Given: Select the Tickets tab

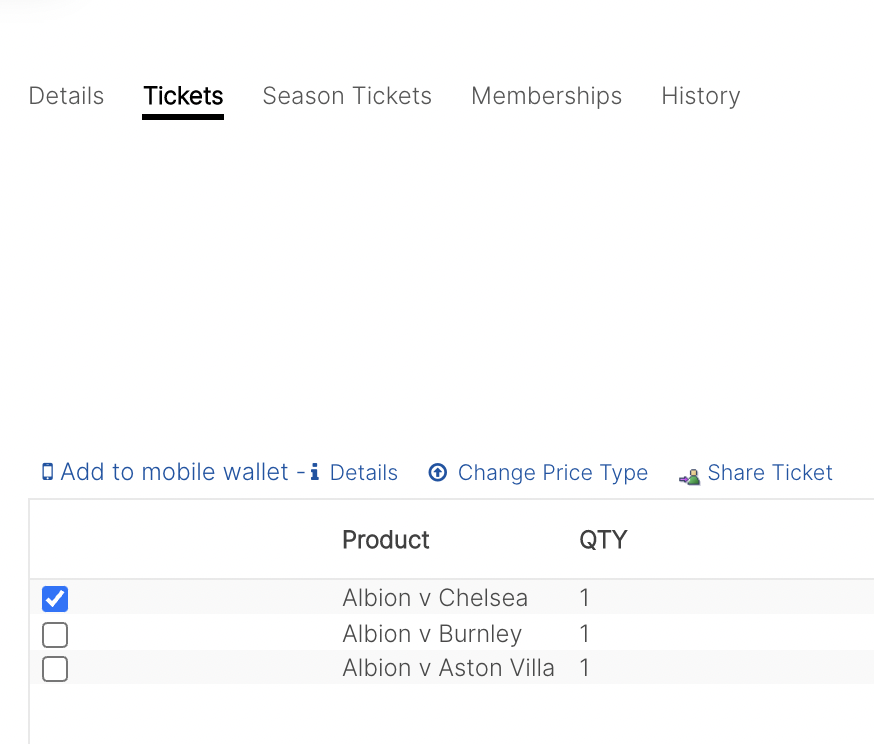Looking at the screenshot, I should pos(183,96).
